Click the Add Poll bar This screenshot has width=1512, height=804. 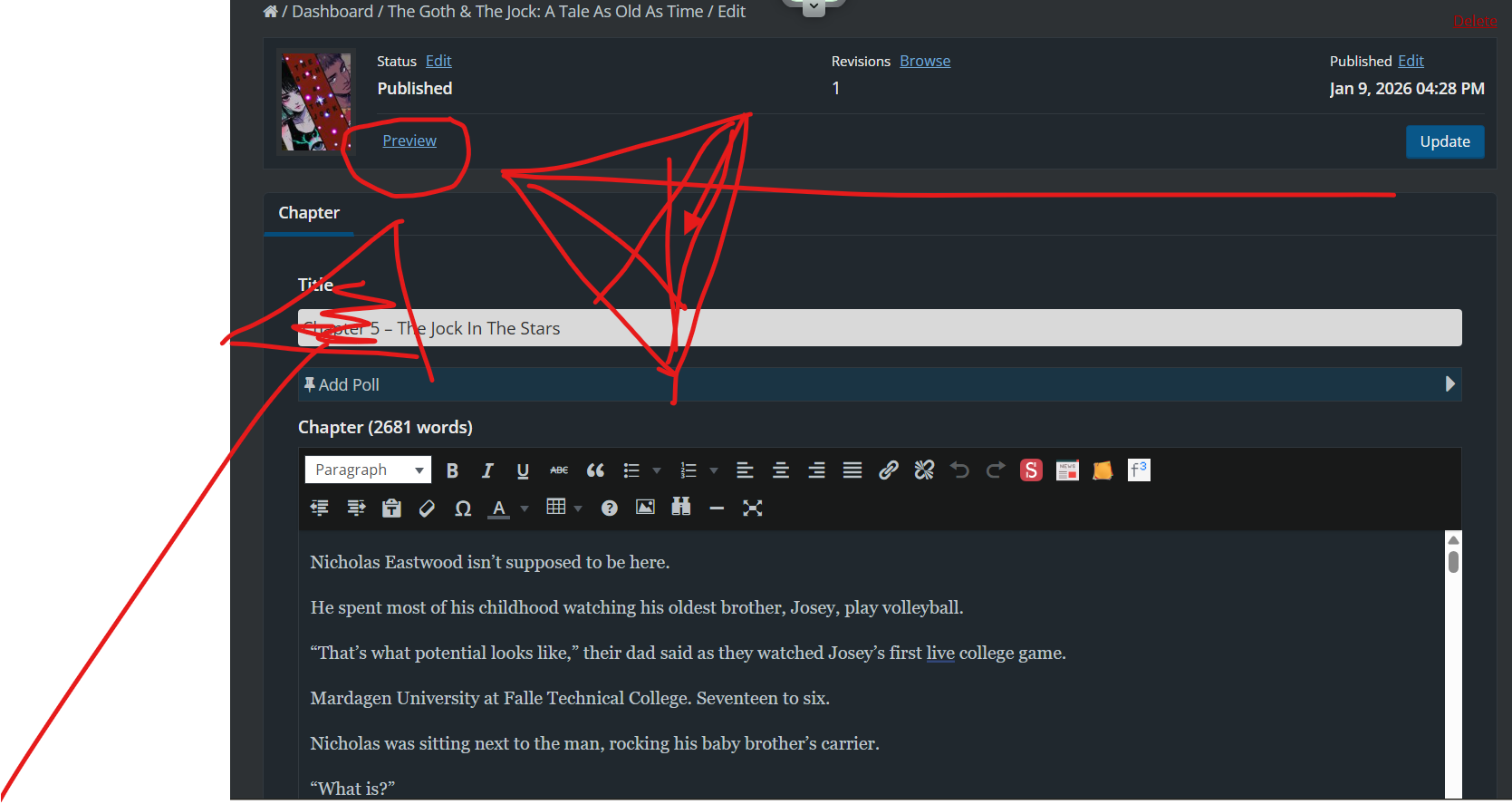880,384
